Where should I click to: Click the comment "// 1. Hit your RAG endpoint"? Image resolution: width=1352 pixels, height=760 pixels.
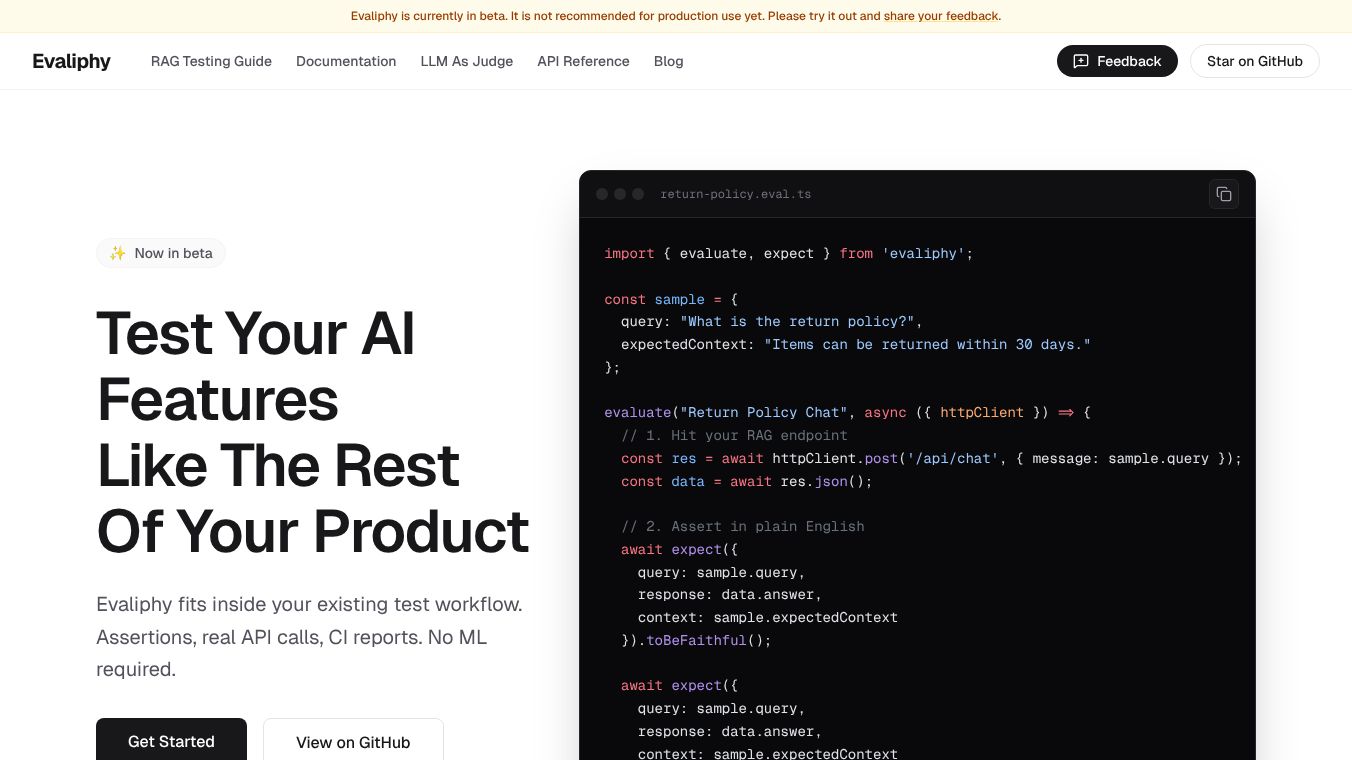pyautogui.click(x=734, y=435)
